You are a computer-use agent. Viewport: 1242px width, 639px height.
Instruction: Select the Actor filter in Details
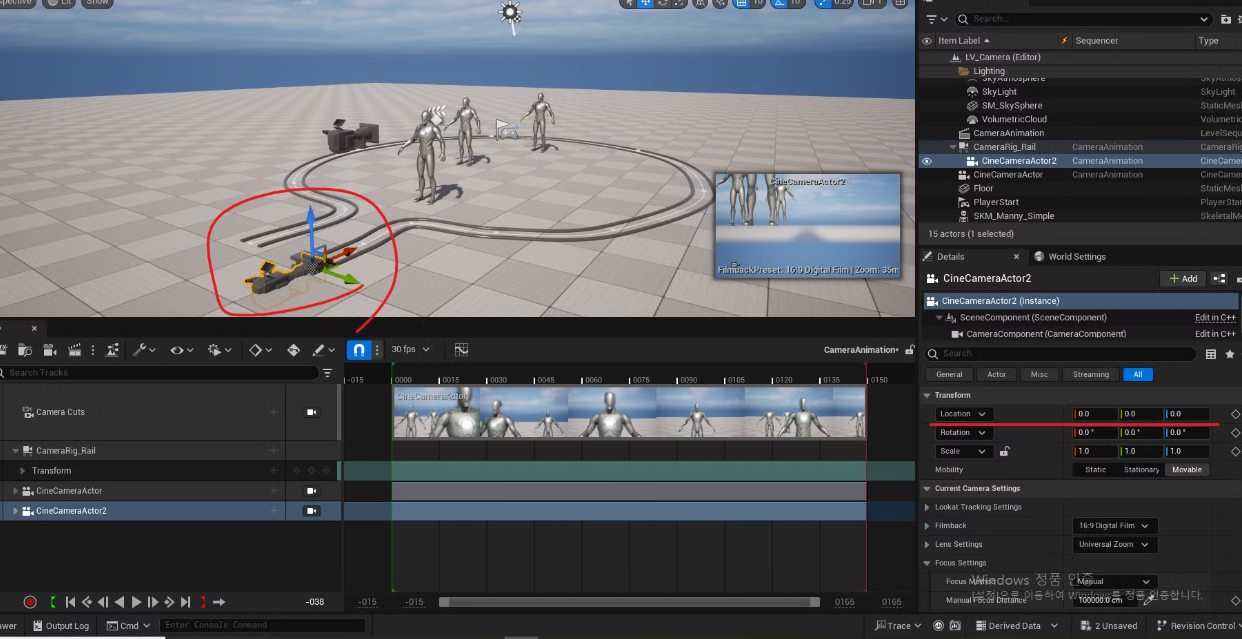pyautogui.click(x=996, y=375)
